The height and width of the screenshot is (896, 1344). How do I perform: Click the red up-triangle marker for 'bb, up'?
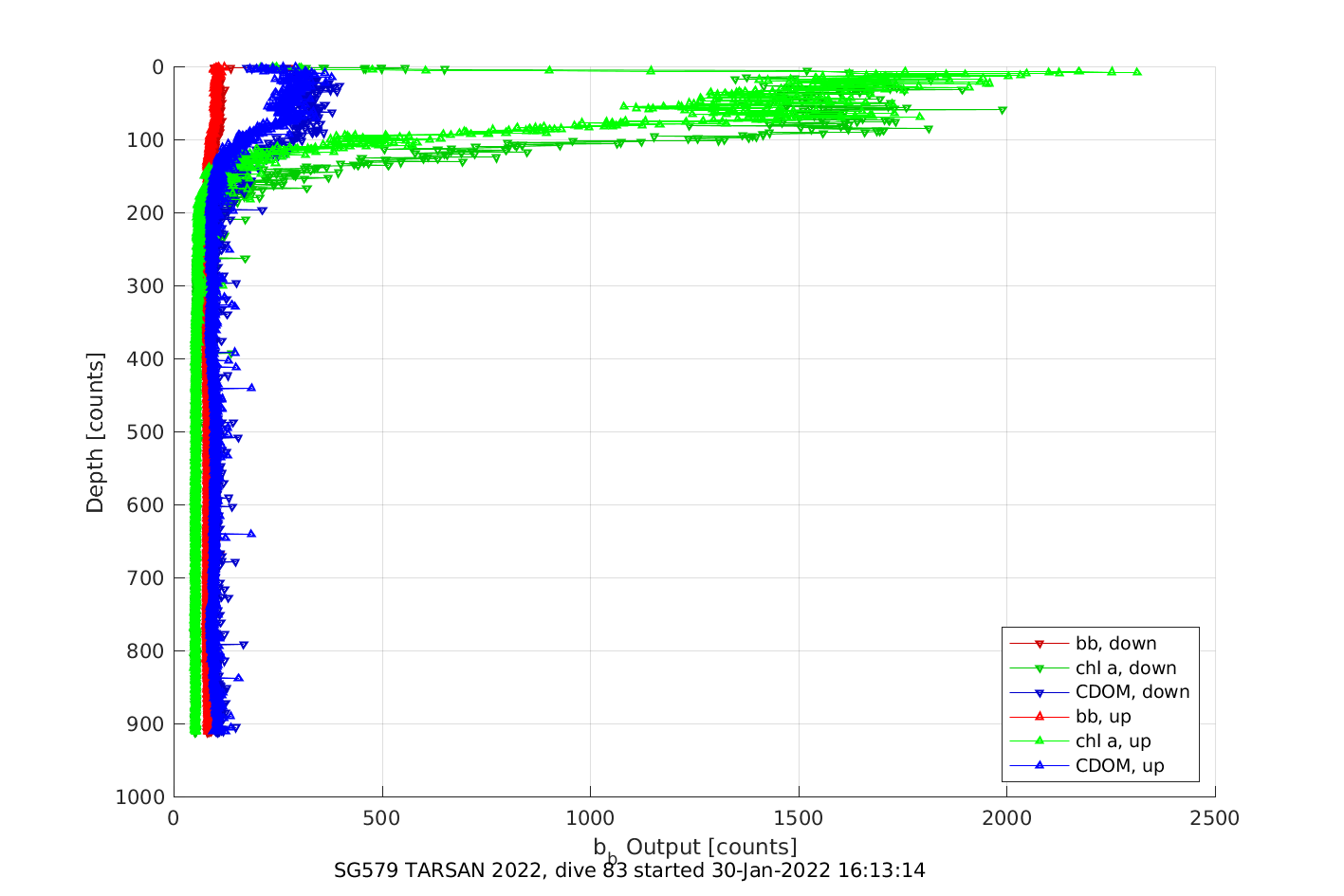[x=1040, y=717]
